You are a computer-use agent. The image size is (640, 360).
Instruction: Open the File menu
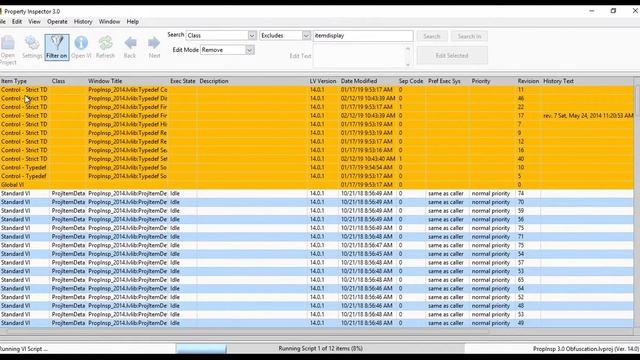pos(2,22)
